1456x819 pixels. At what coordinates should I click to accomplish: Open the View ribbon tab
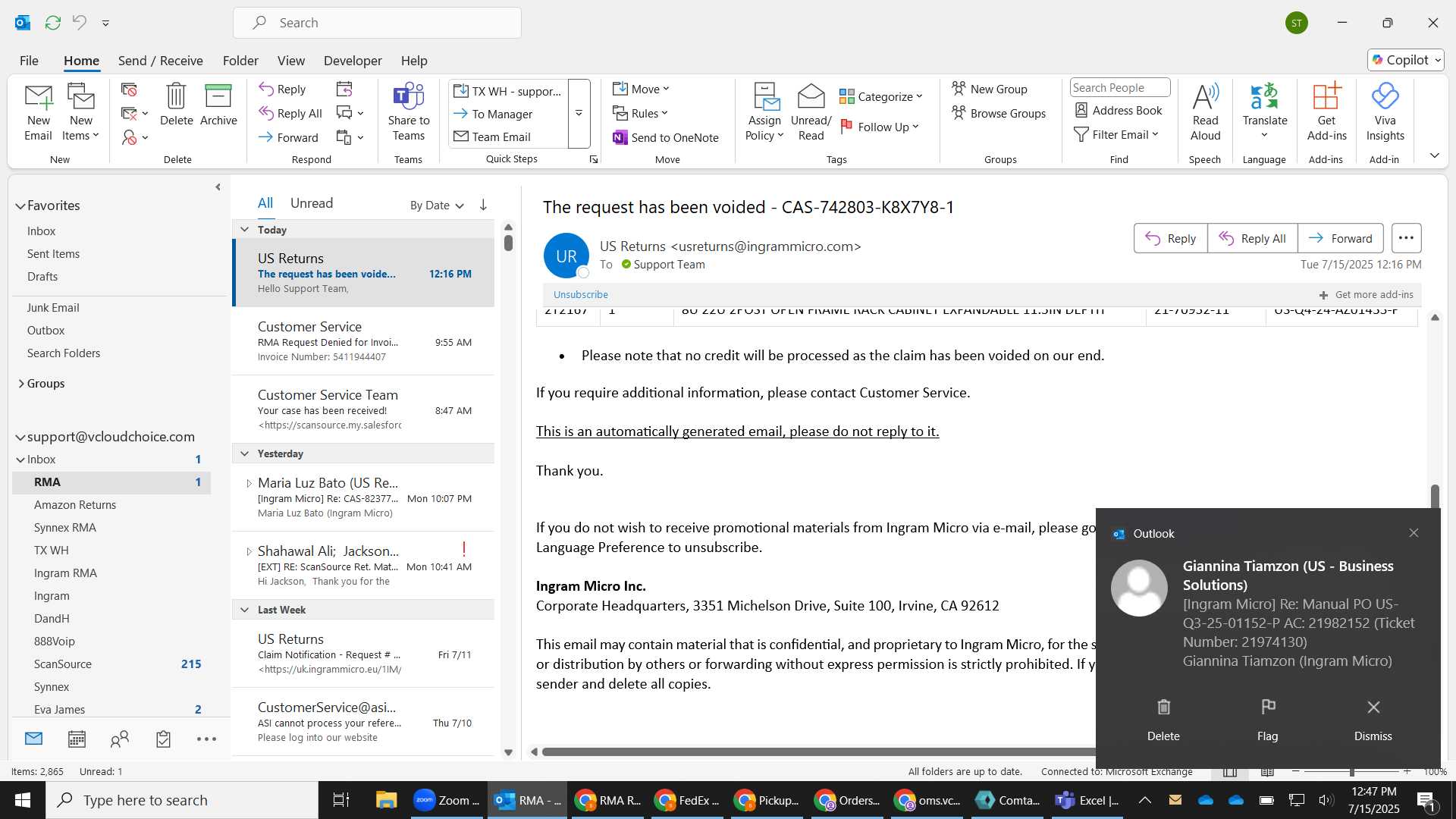point(290,61)
